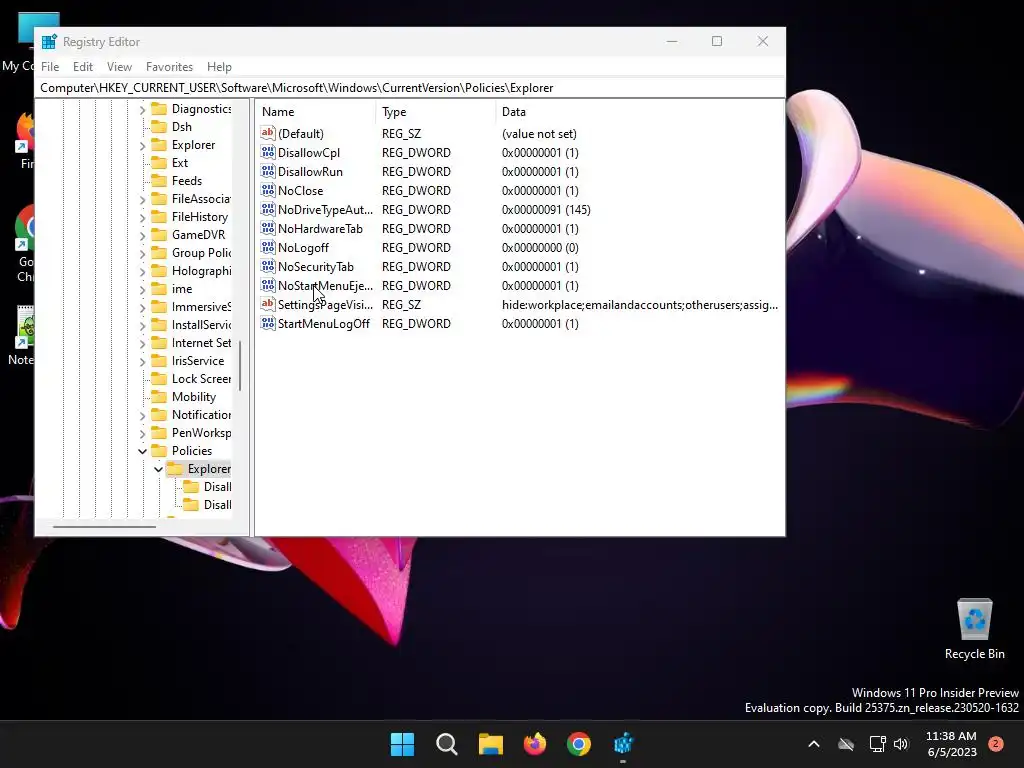The width and height of the screenshot is (1024, 768).
Task: Click the notification badge showing 2
Action: click(996, 744)
